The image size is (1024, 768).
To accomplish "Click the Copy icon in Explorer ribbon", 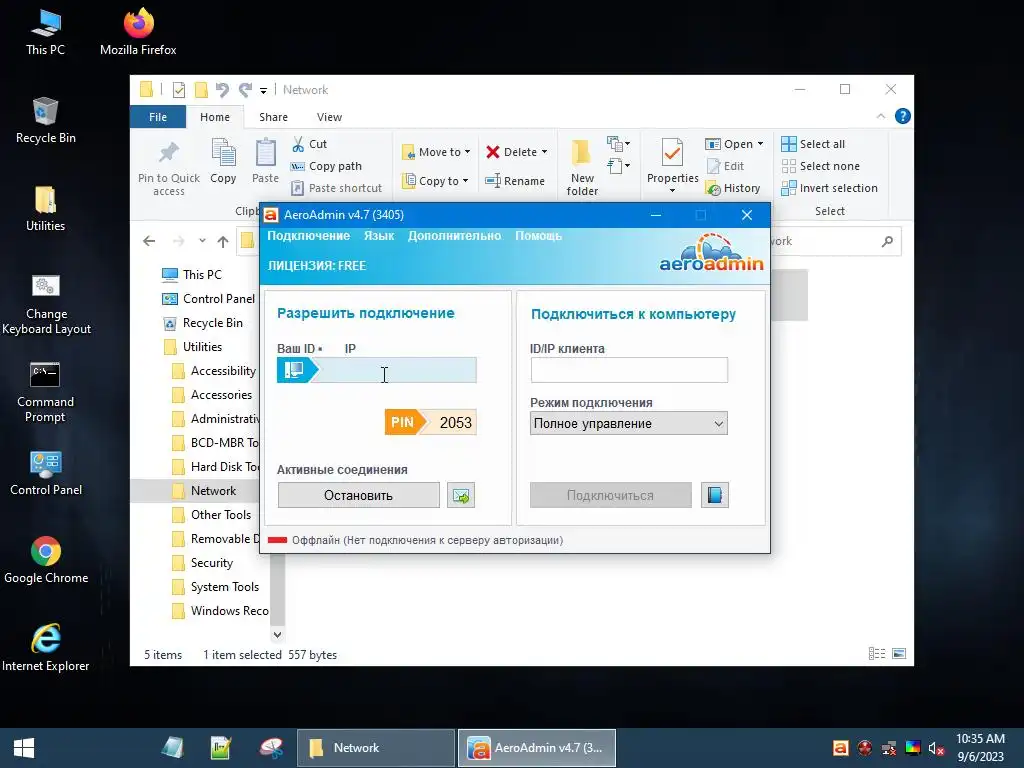I will coord(223,152).
